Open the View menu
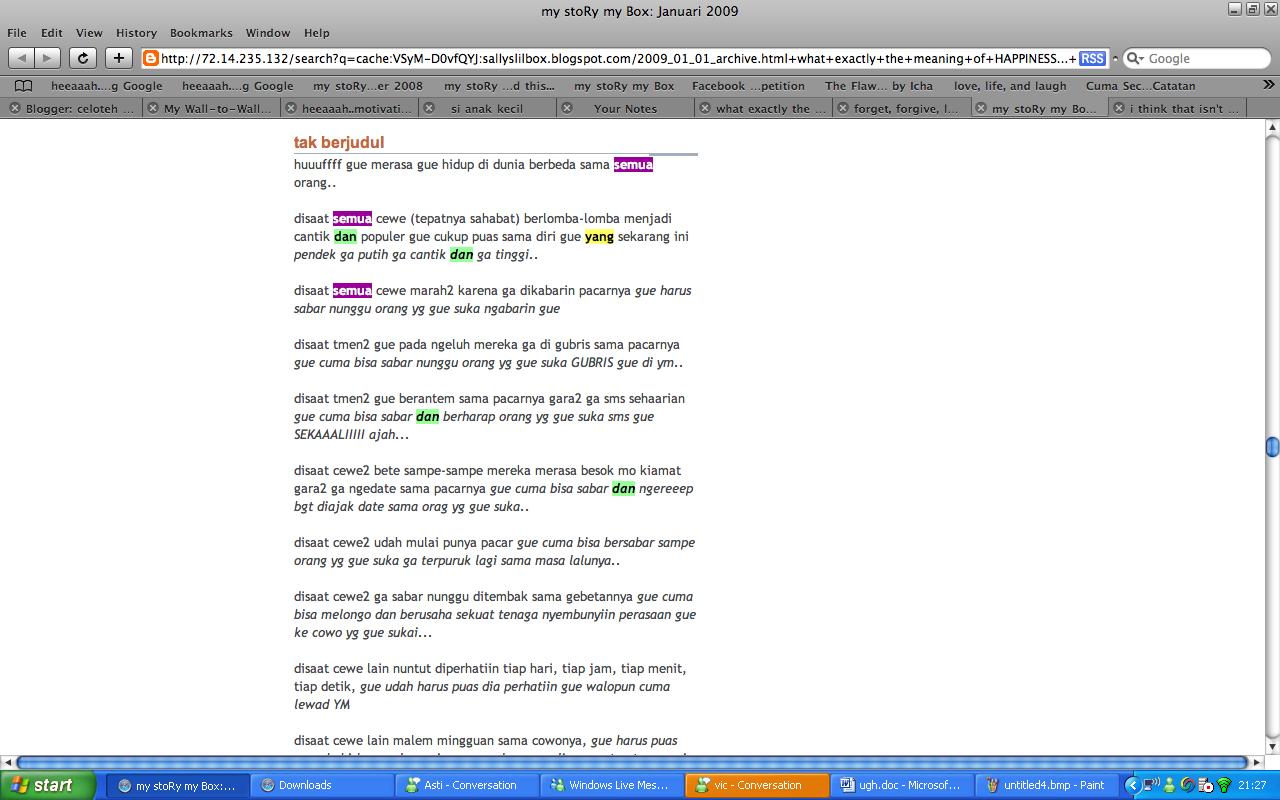 point(89,33)
